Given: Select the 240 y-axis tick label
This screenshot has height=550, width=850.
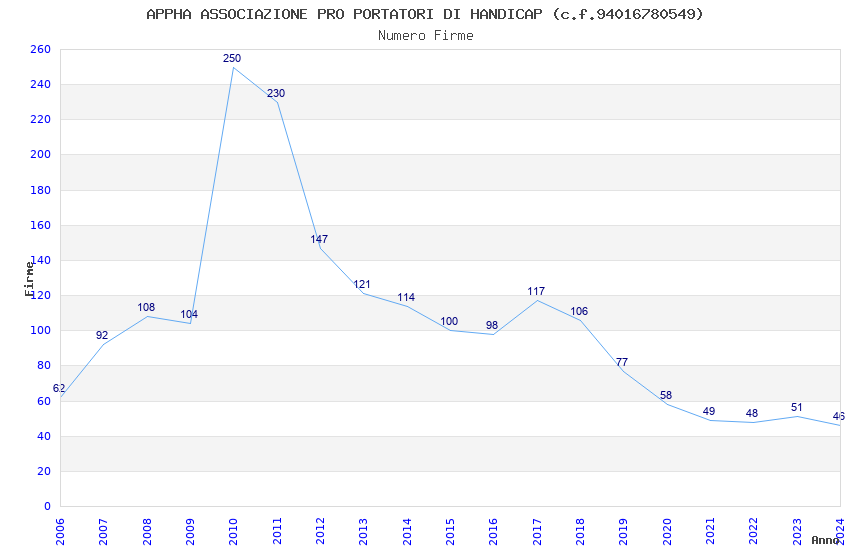Looking at the screenshot, I should click(41, 85).
